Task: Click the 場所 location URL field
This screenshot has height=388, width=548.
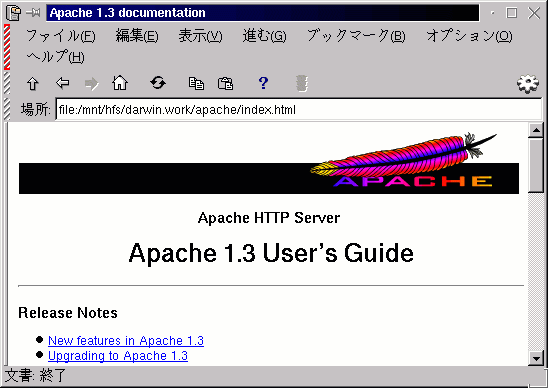Action: click(299, 110)
